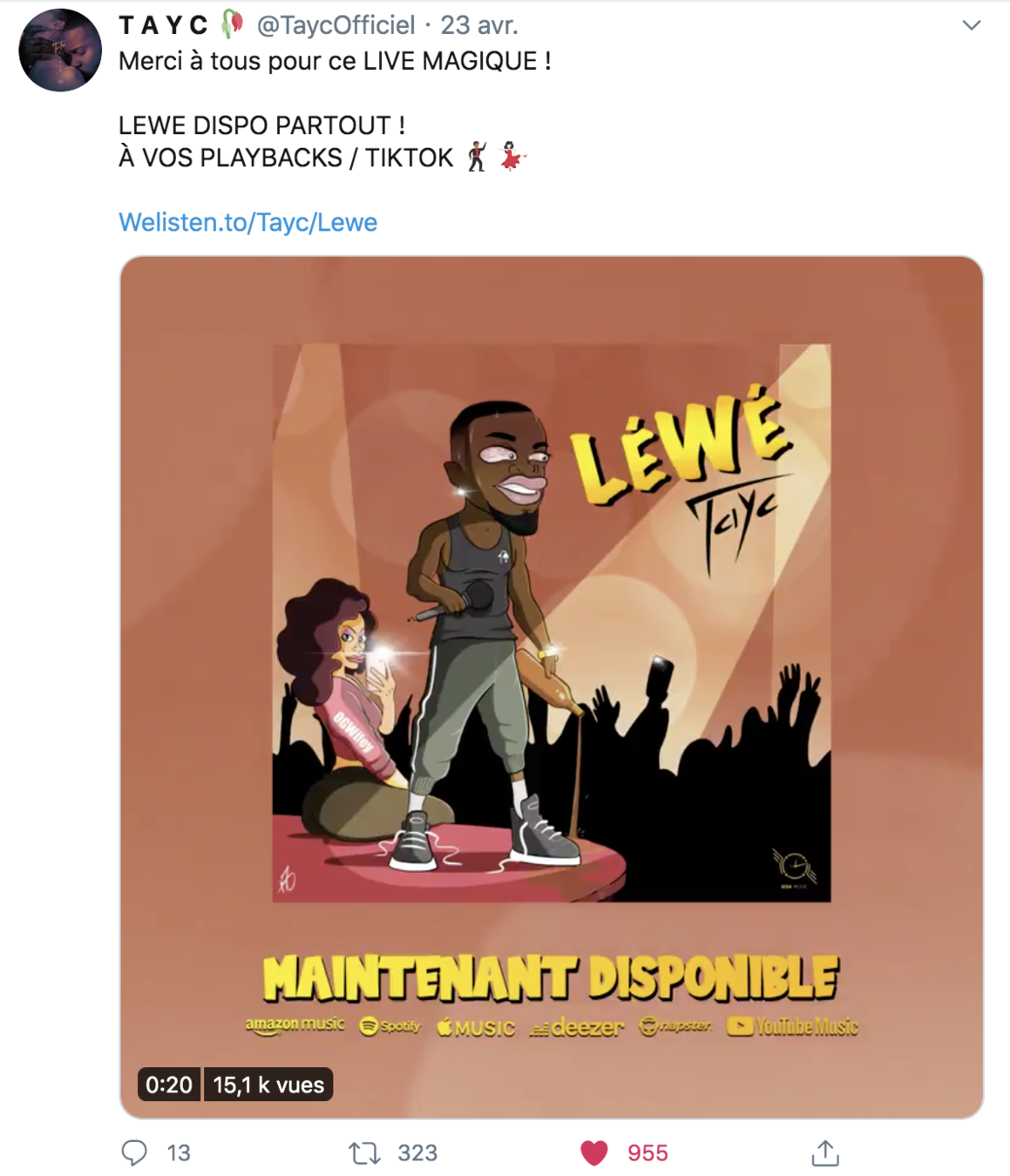This screenshot has width=1010, height=1176.
Task: Click the 15,1 k vues view counter
Action: coord(268,1085)
